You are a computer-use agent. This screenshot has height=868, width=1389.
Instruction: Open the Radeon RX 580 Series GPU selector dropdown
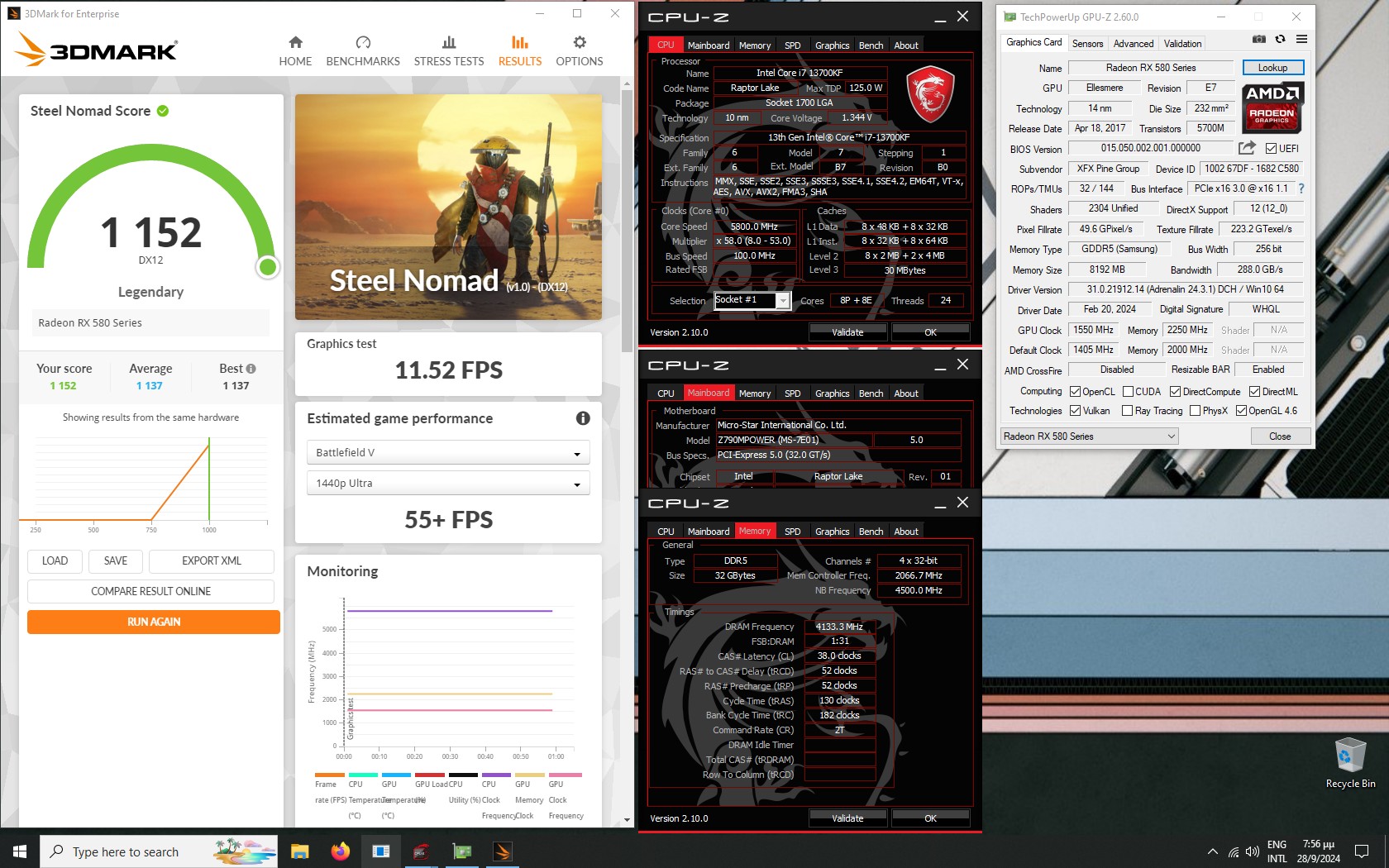1089,436
